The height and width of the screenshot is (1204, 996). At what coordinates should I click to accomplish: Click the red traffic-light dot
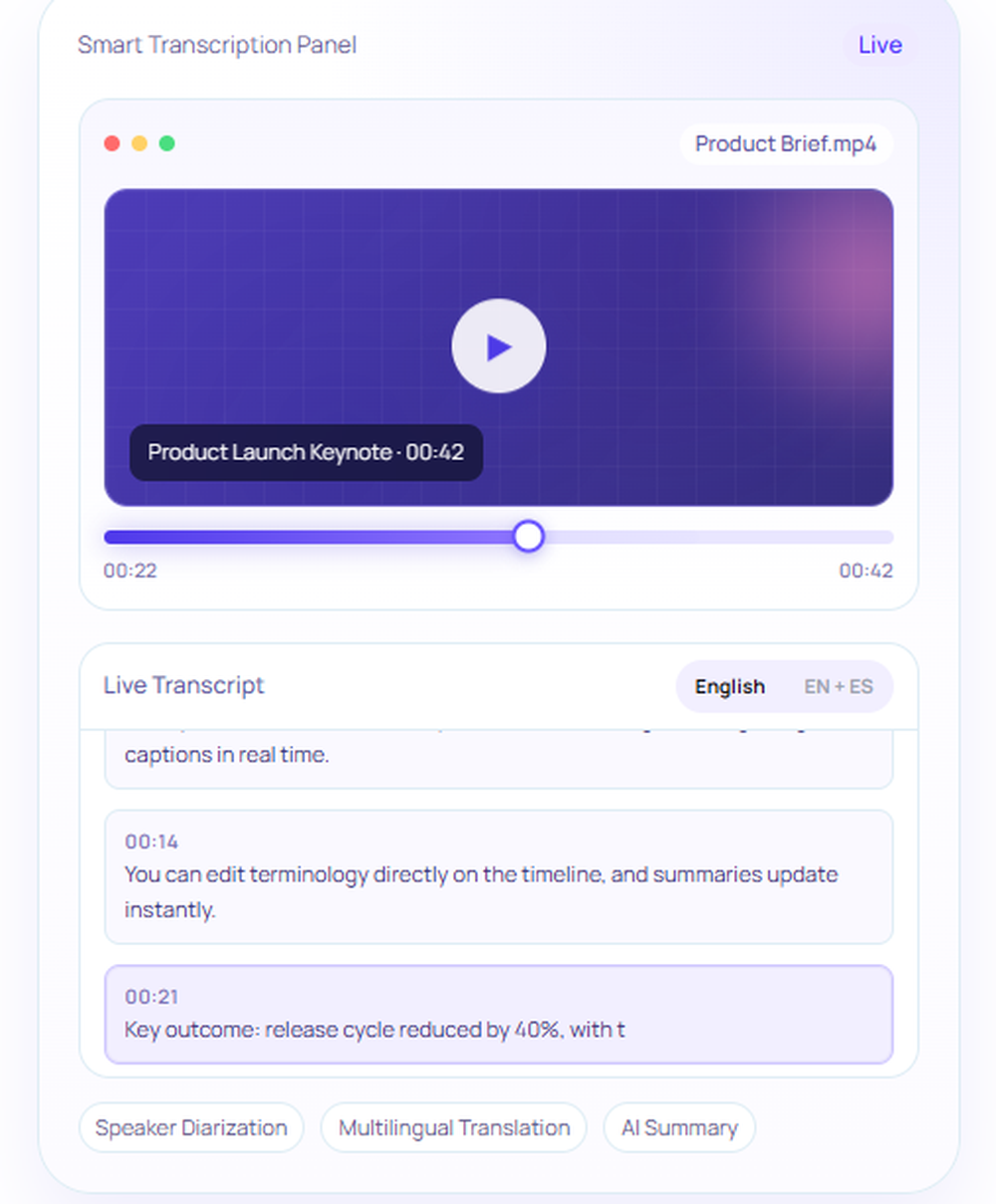112,143
